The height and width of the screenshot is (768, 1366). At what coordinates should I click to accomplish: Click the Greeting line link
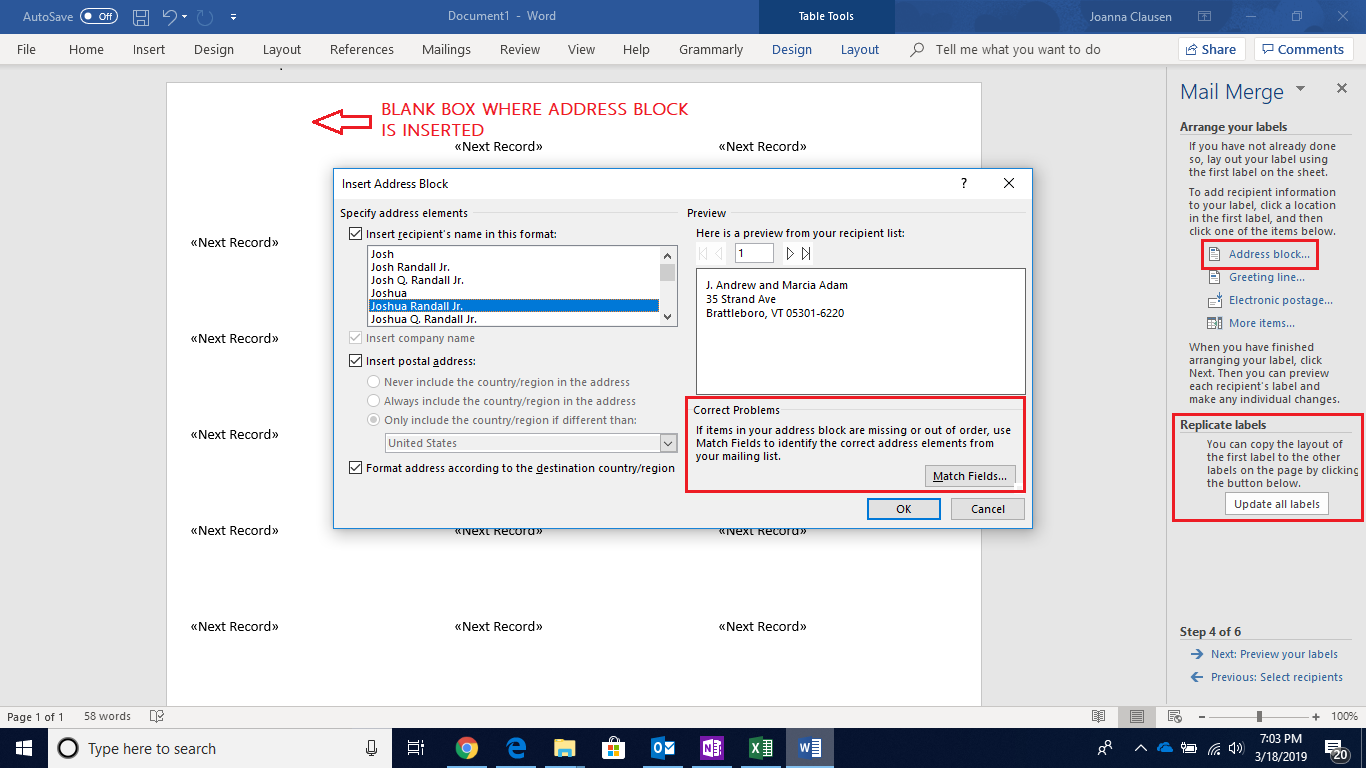click(x=1267, y=277)
